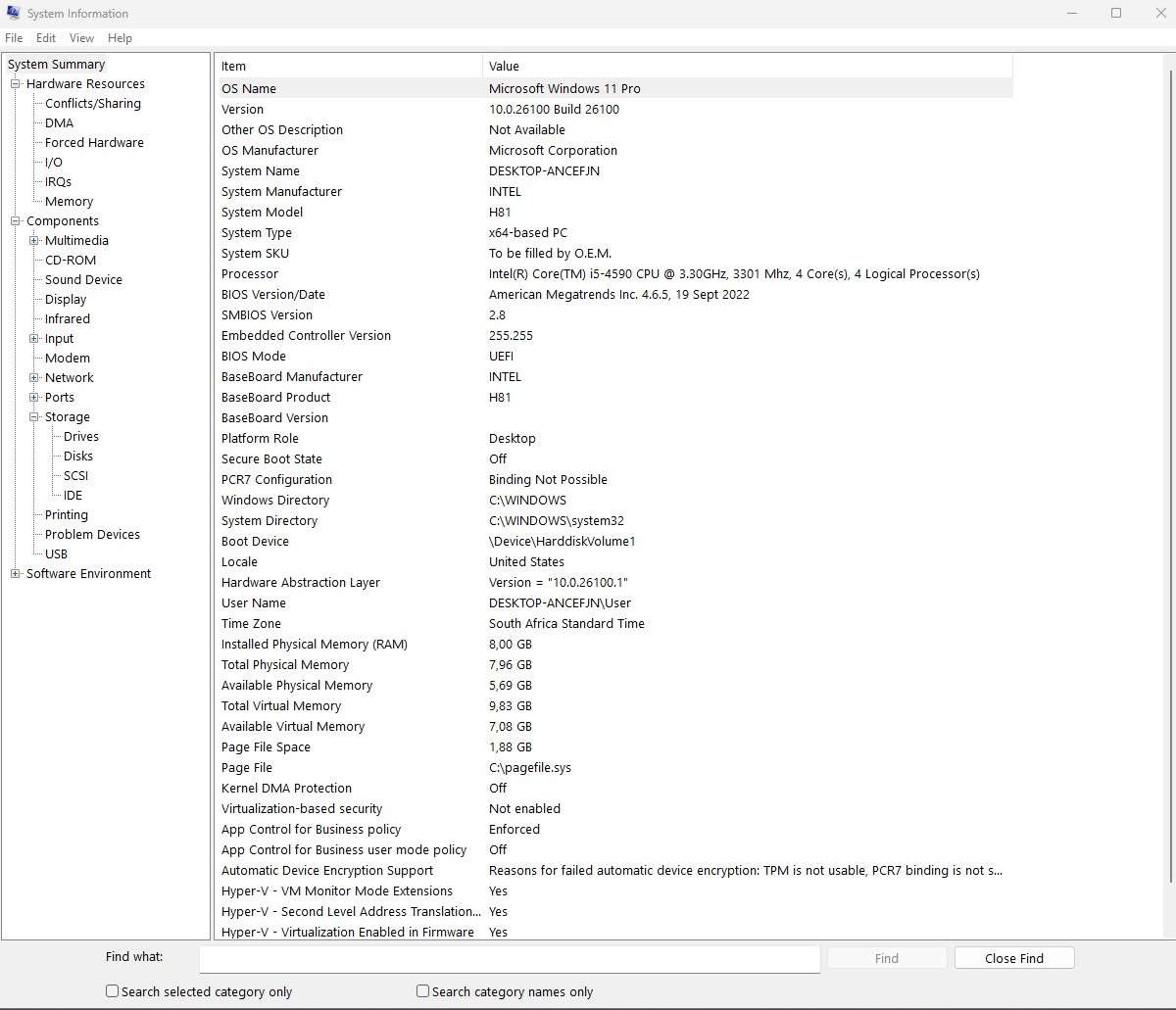Select the USB category in the sidebar
1176x1010 pixels.
click(56, 553)
